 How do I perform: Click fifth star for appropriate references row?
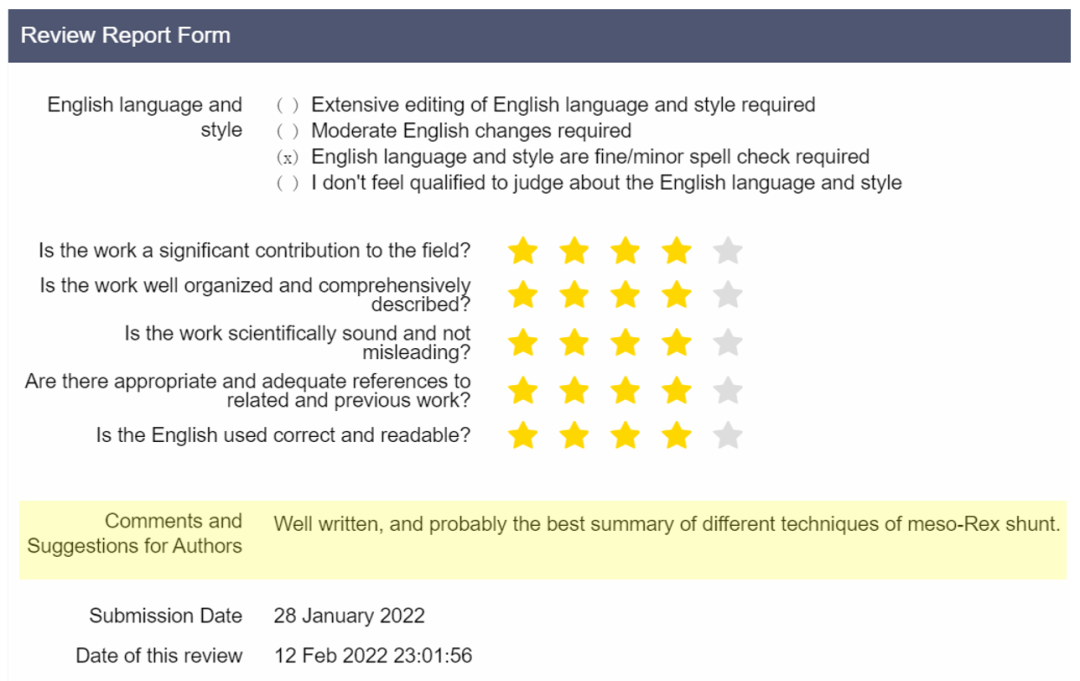pyautogui.click(x=727, y=390)
